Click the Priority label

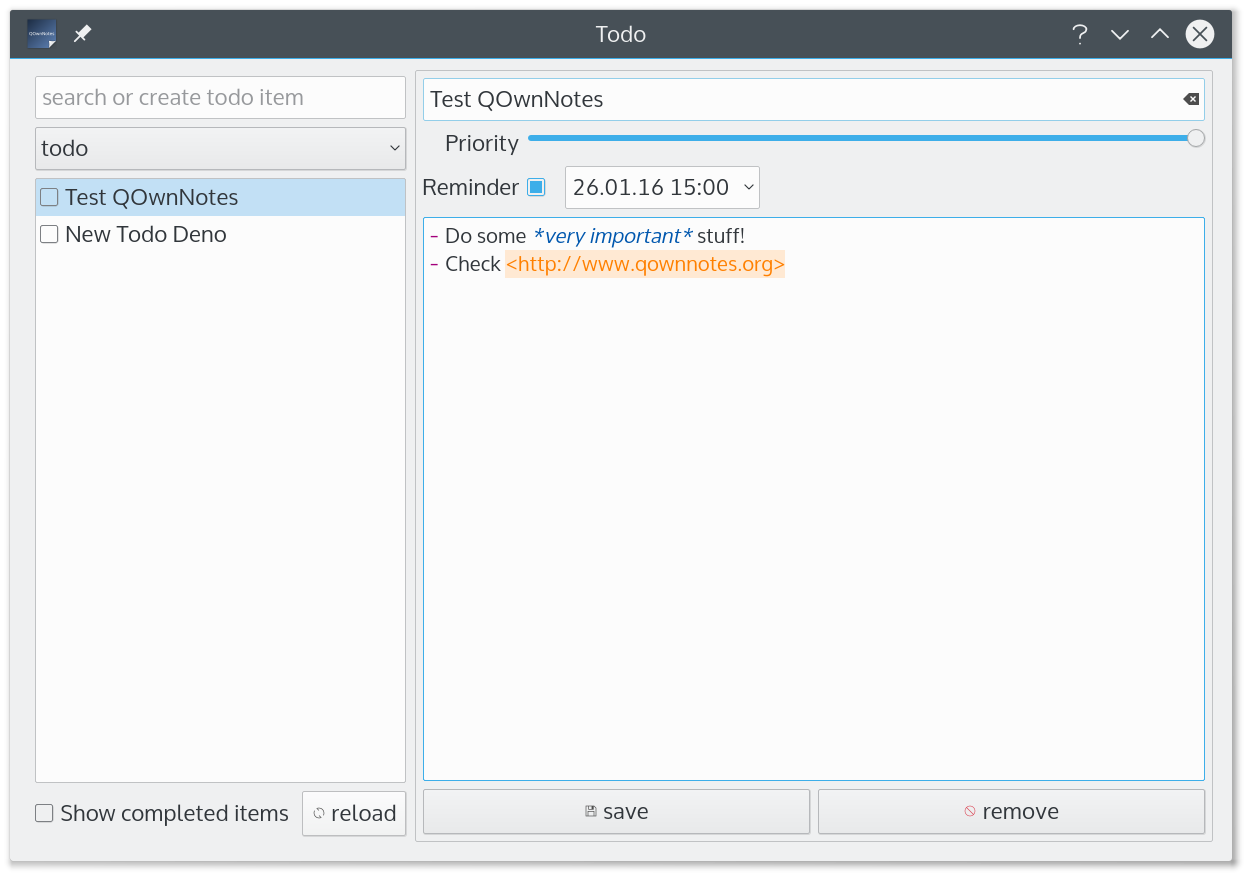coord(482,143)
